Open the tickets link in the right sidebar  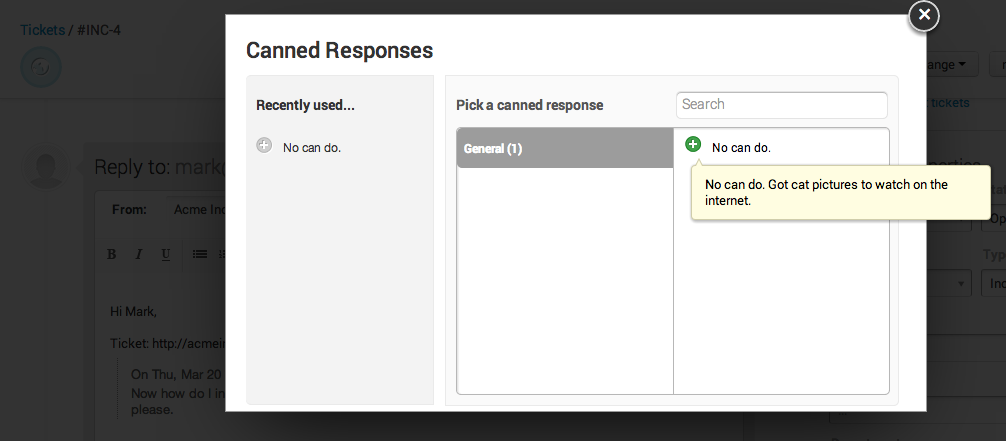tap(950, 102)
